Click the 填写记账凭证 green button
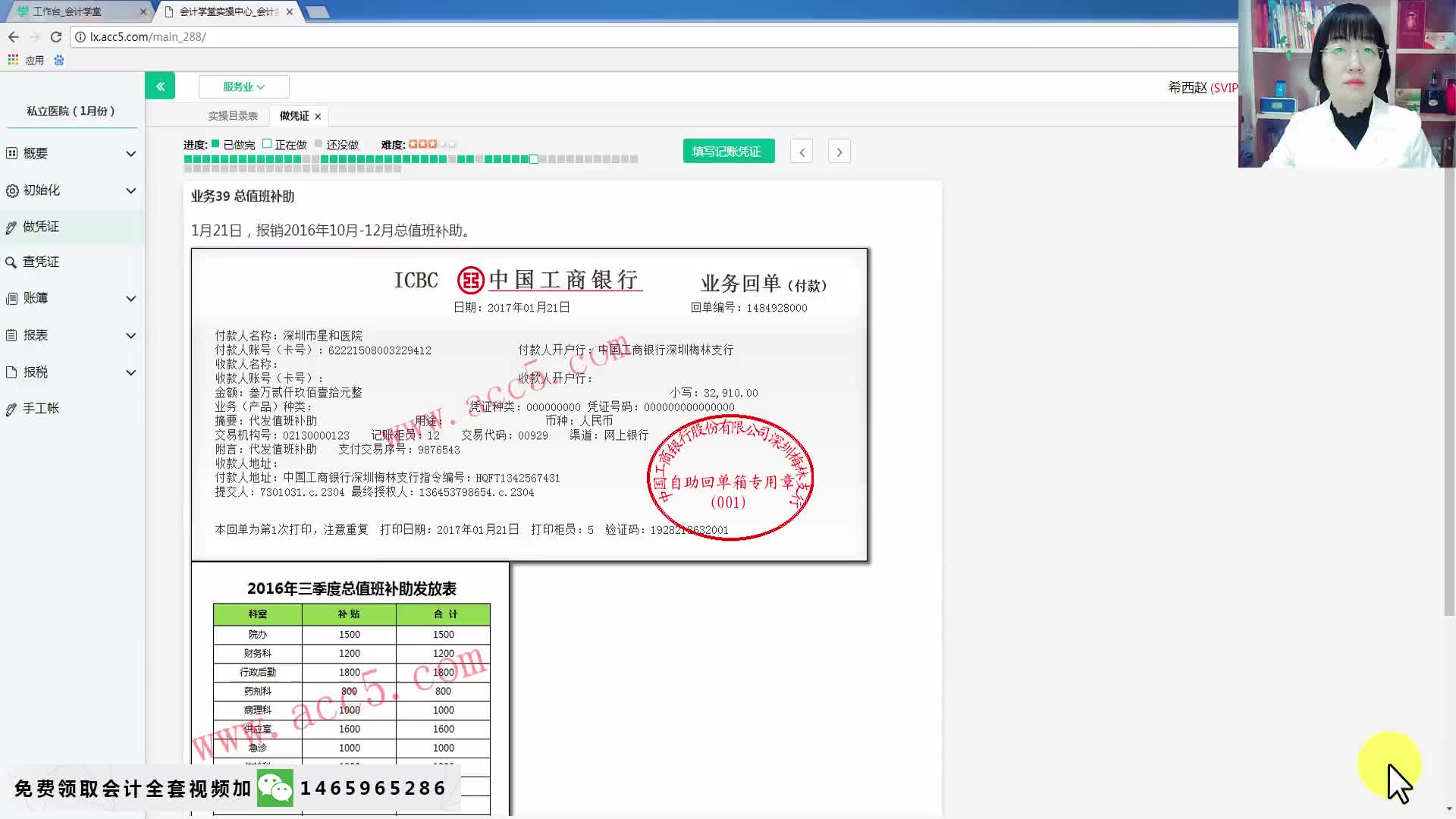 (x=728, y=151)
